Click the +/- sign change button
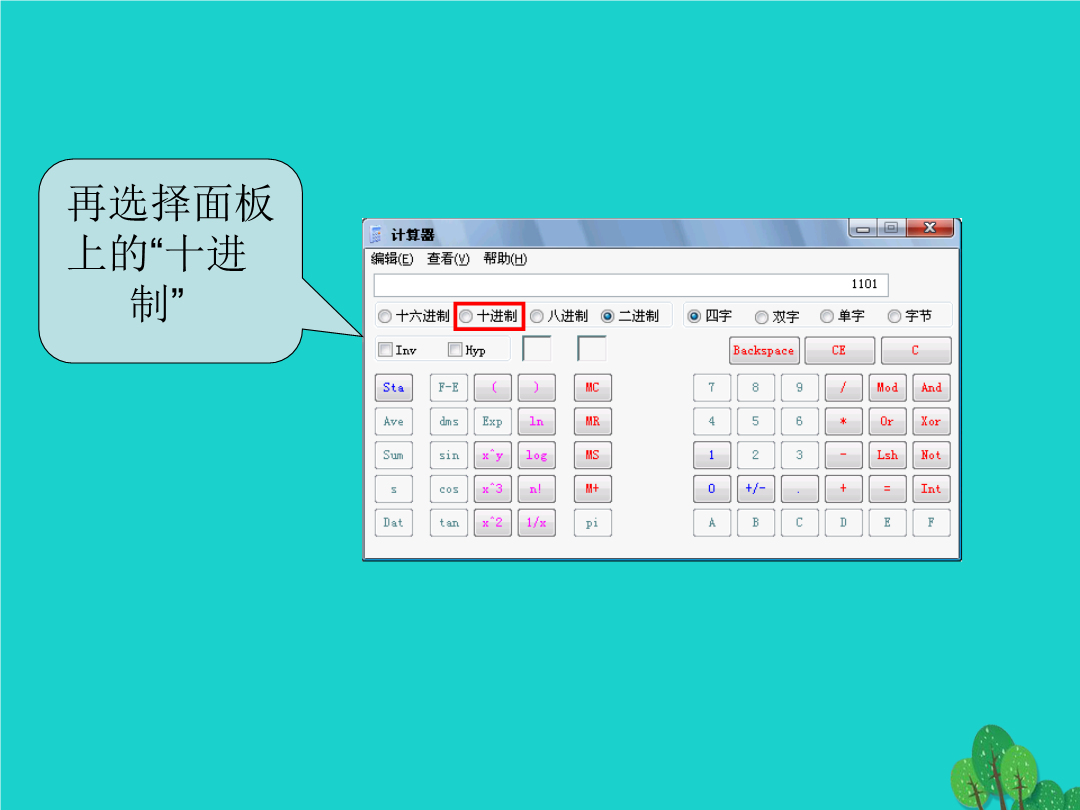 (756, 489)
